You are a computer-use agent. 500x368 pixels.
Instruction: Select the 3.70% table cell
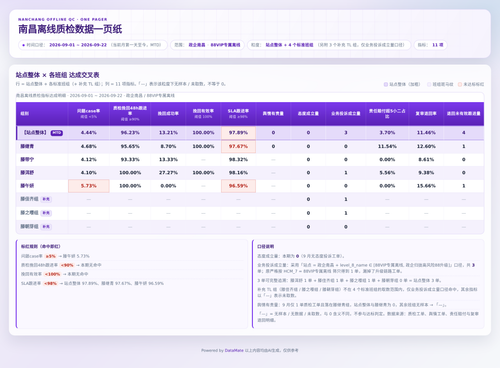coord(387,133)
